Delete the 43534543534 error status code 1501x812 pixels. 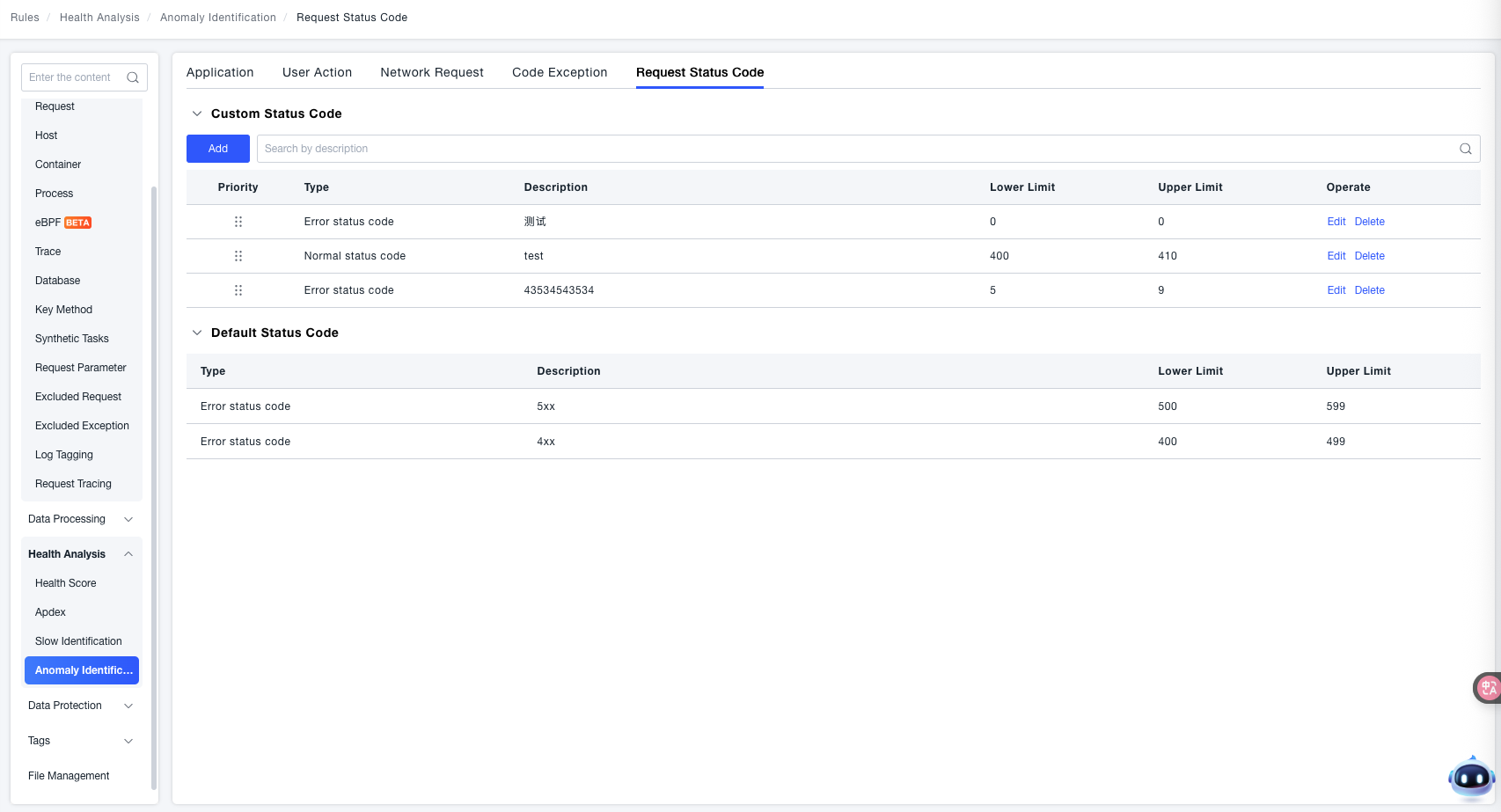pos(1369,290)
